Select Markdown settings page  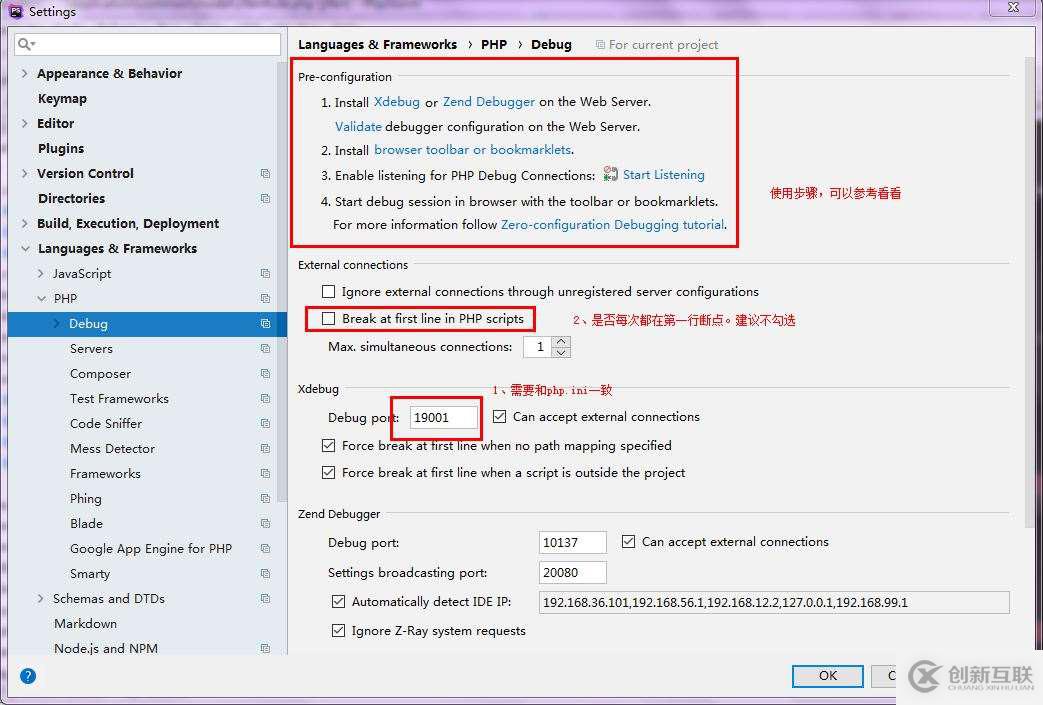click(x=85, y=623)
